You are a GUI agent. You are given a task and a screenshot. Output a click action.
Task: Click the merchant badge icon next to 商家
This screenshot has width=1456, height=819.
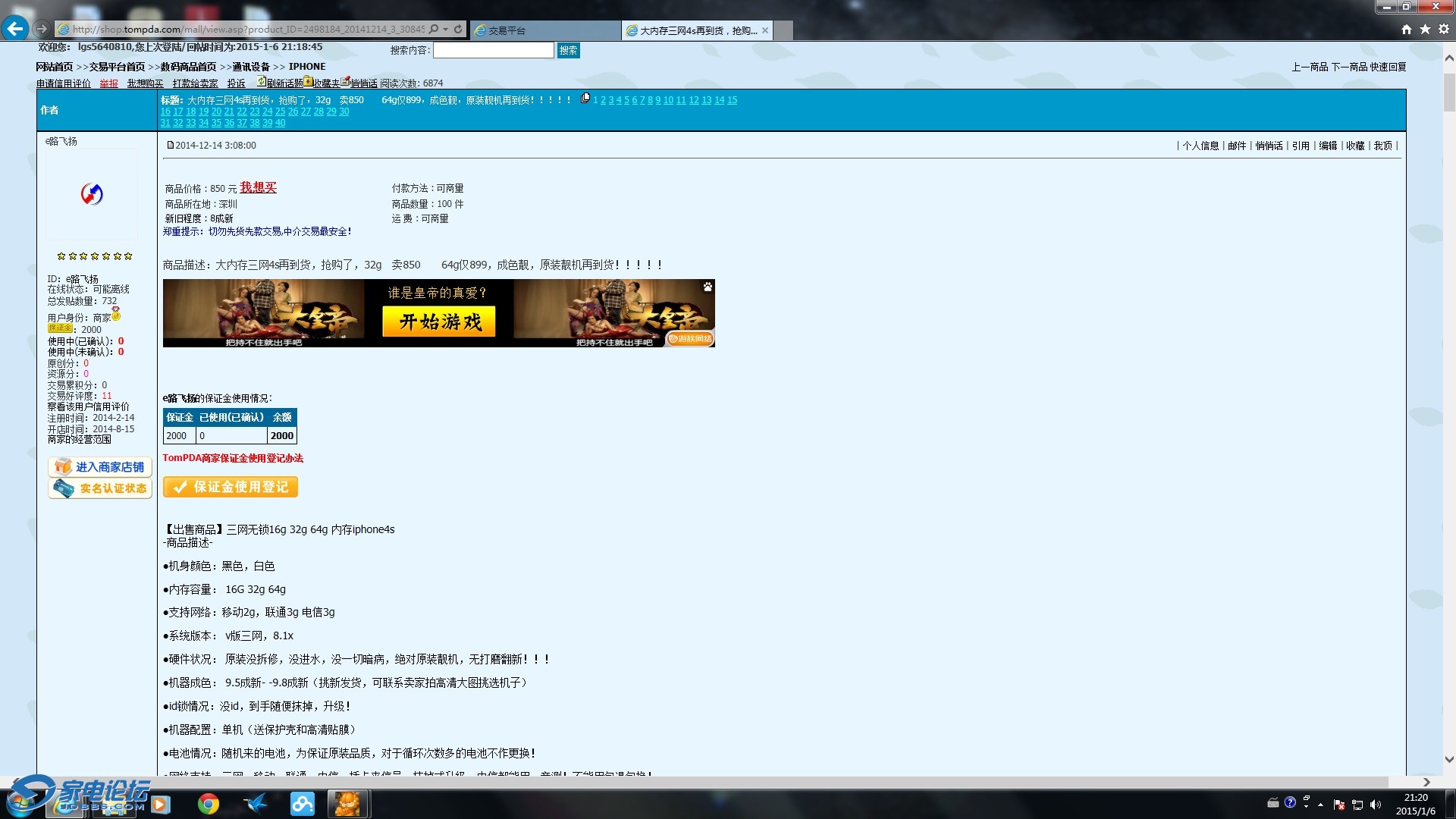(116, 314)
